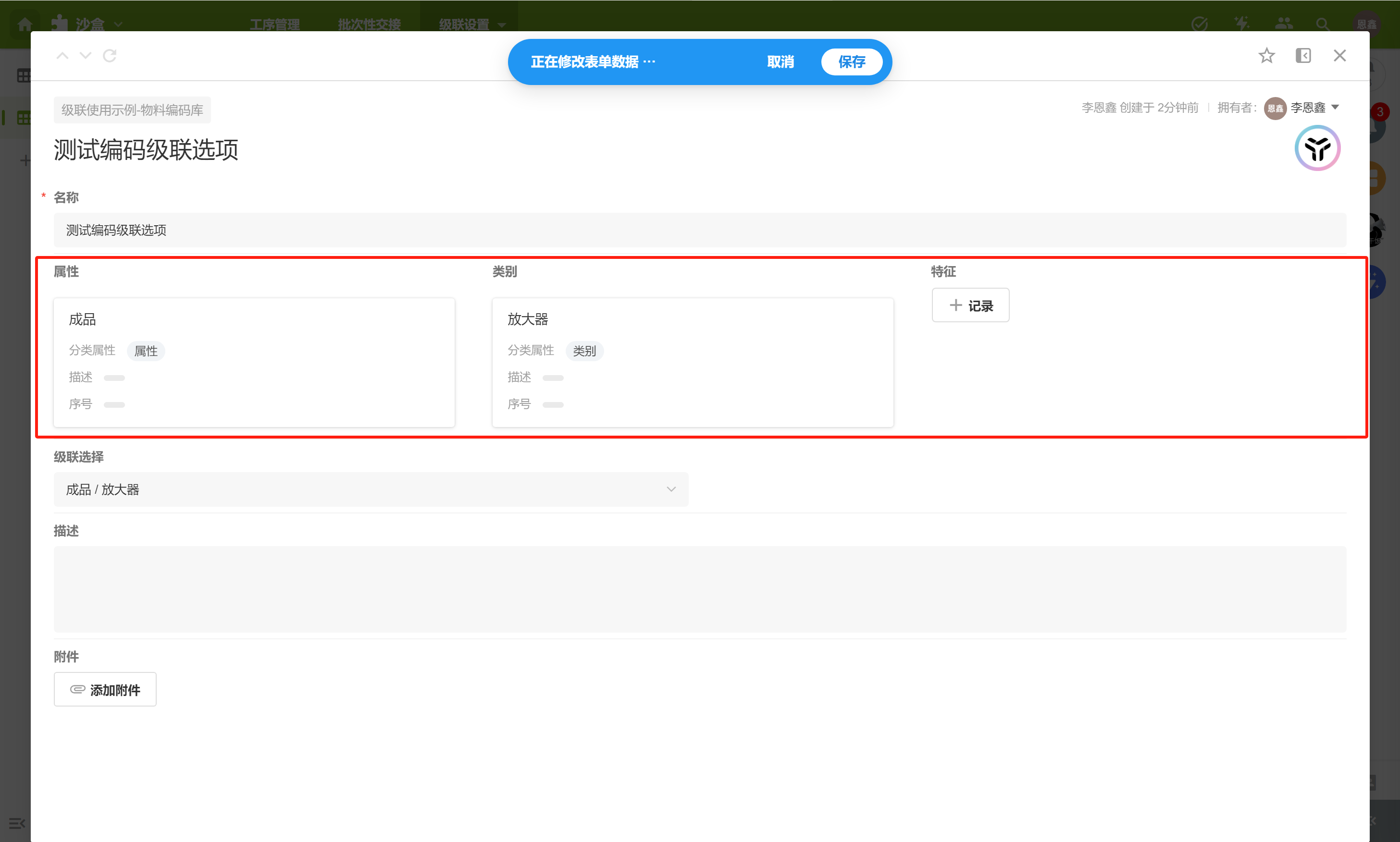The image size is (1400, 842).
Task: Open the 放大器 category card
Action: 692,362
